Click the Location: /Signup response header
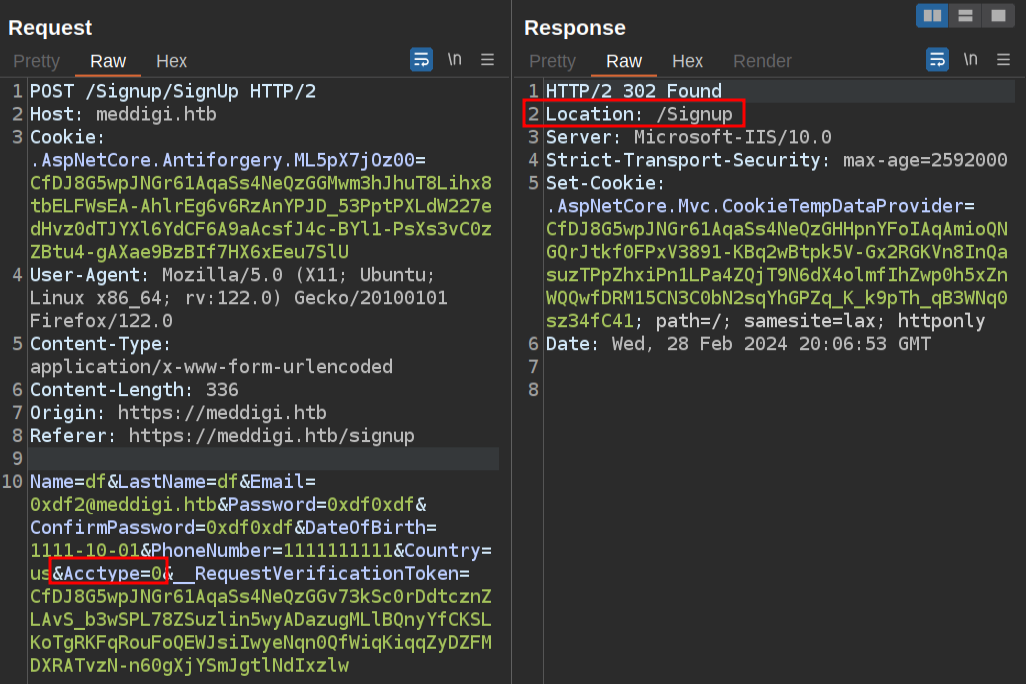The width and height of the screenshot is (1026, 684). click(638, 114)
